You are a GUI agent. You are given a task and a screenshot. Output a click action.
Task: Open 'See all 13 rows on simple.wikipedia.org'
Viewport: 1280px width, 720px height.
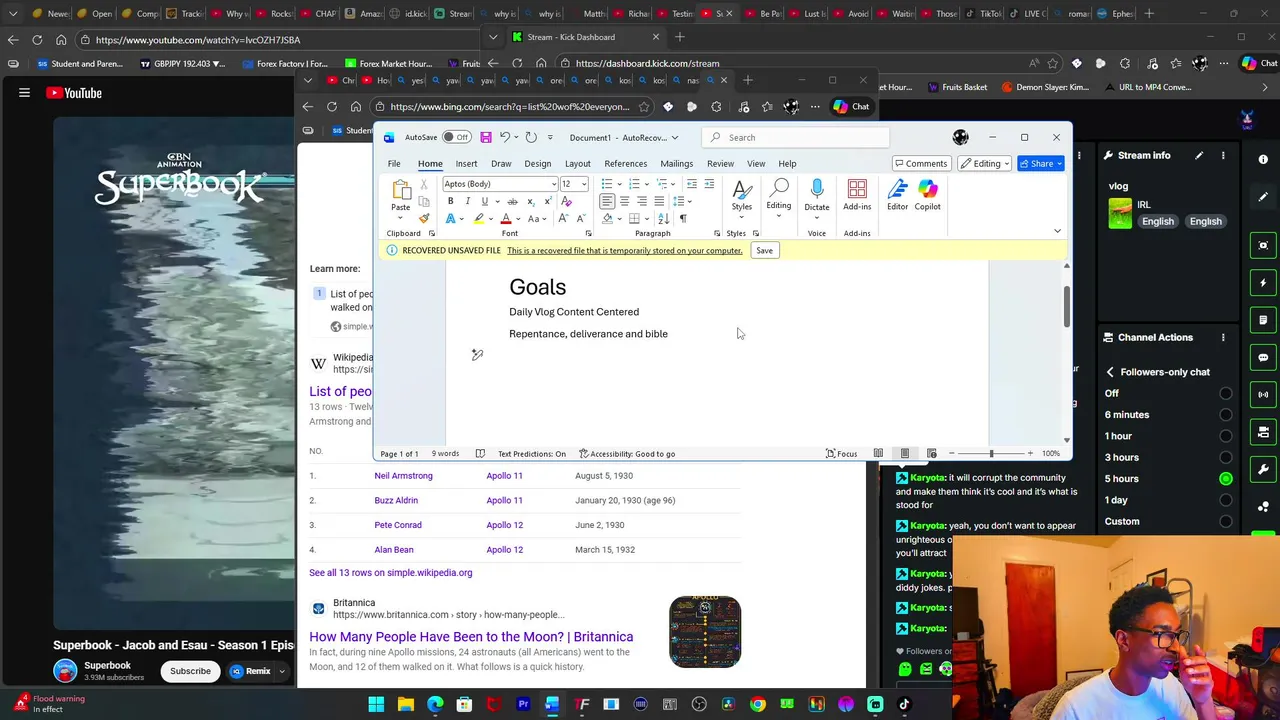pos(390,573)
